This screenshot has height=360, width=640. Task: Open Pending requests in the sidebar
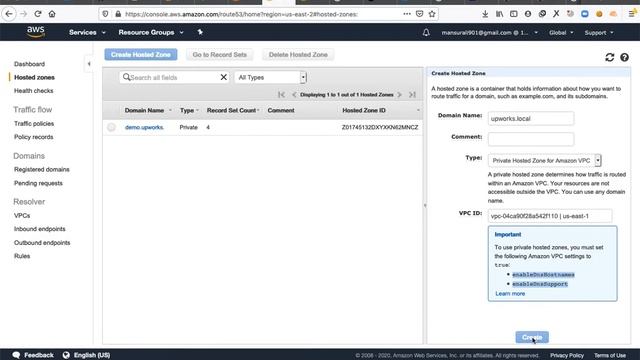[38, 183]
